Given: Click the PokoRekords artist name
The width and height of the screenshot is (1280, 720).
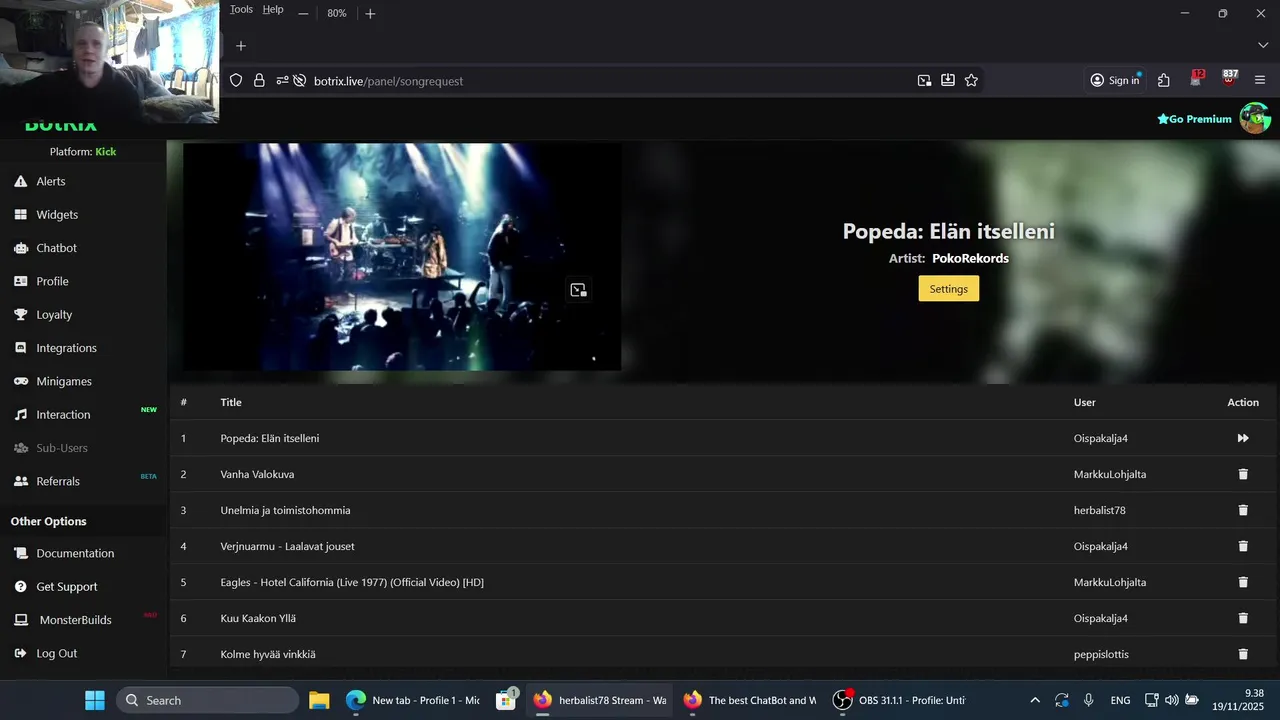Looking at the screenshot, I should tap(970, 258).
